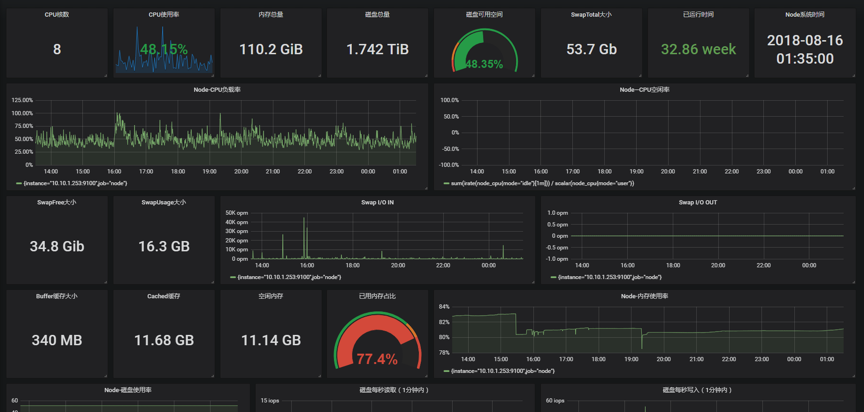This screenshot has width=864, height=412.
Task: Click the 11.14 GB free memory value
Action: pyautogui.click(x=271, y=340)
